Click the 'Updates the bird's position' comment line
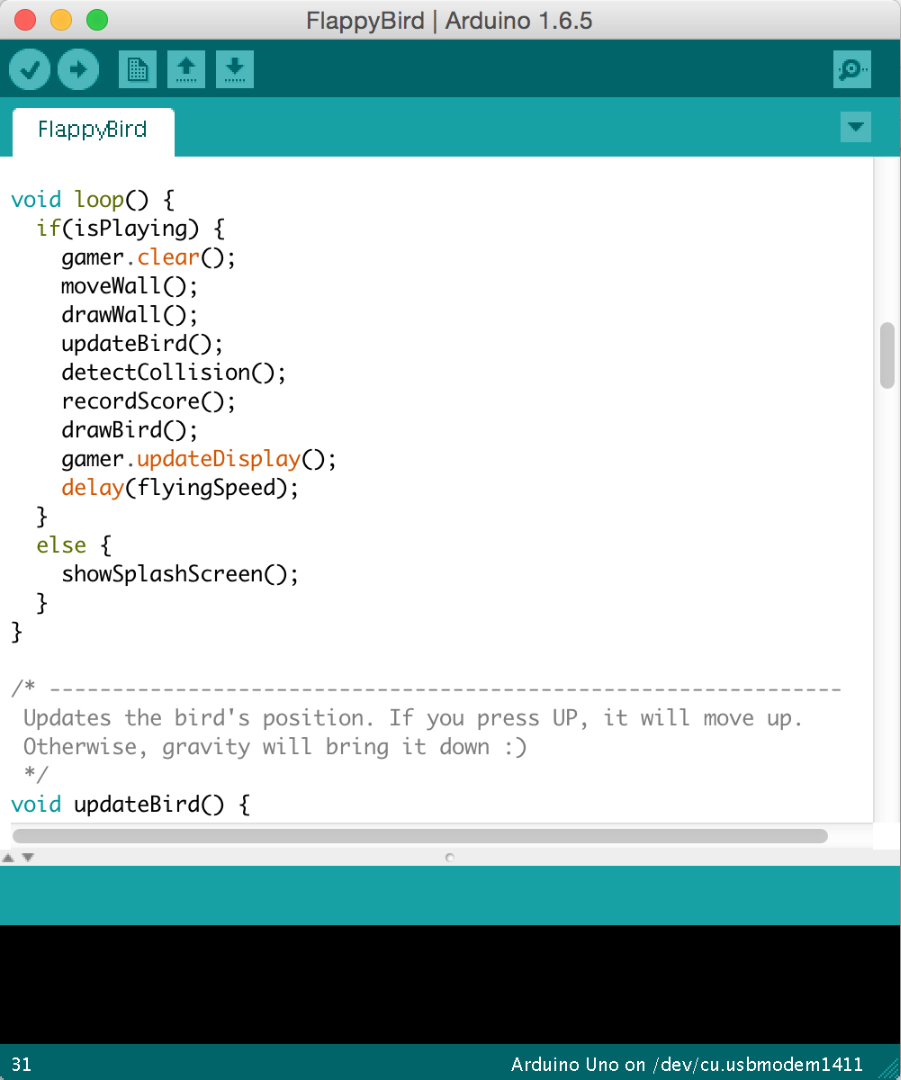 (x=413, y=718)
